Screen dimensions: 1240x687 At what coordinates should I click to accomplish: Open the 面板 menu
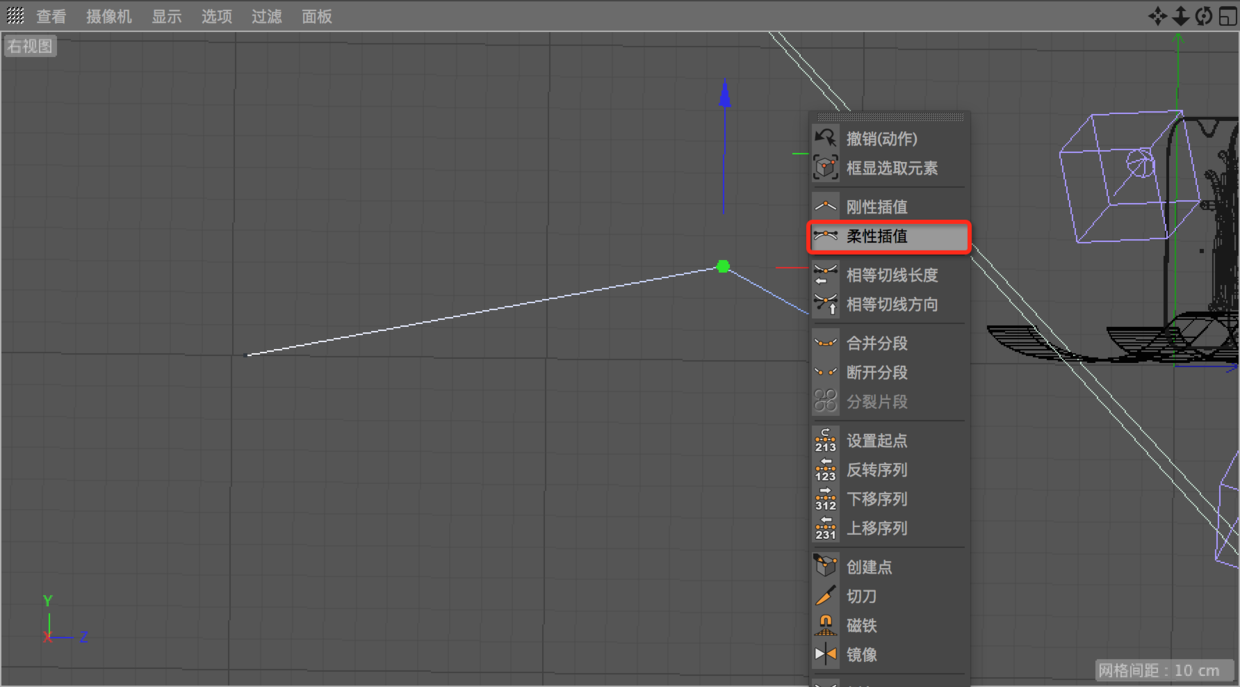[x=317, y=16]
